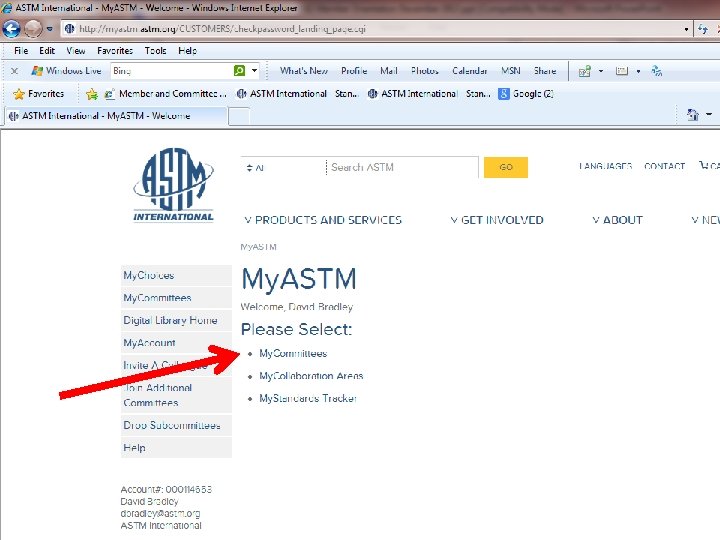
Task: Expand PRODUCTS AND SERVICES menu
Action: coord(323,220)
